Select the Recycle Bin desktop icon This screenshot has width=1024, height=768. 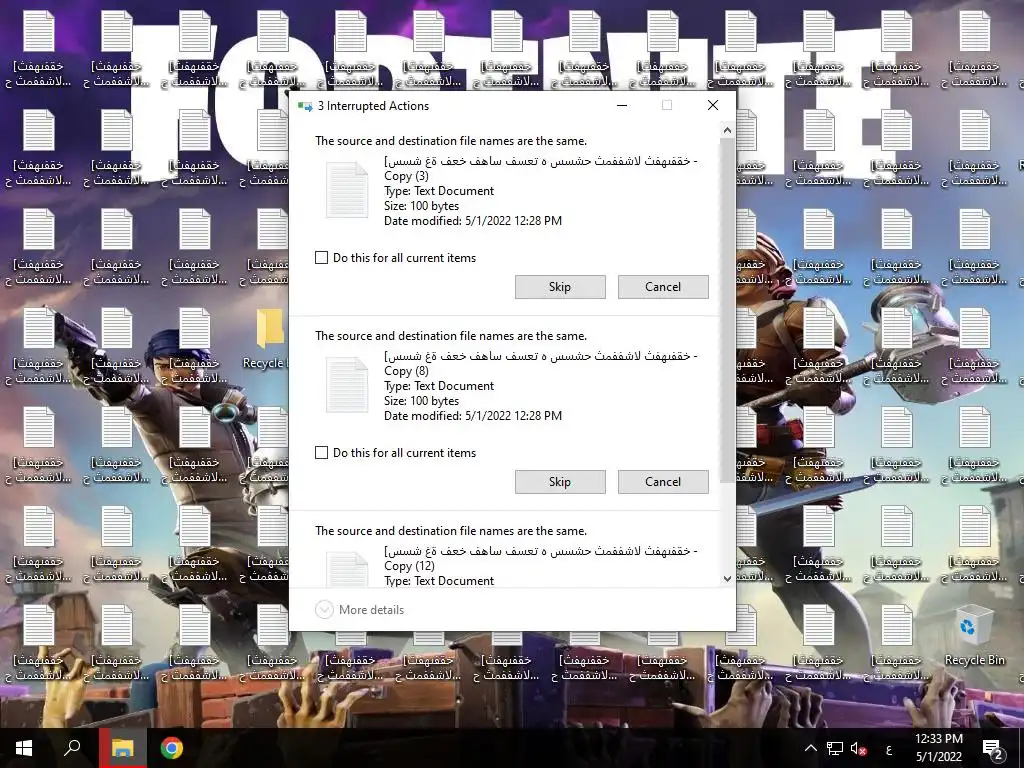pyautogui.click(x=974, y=635)
